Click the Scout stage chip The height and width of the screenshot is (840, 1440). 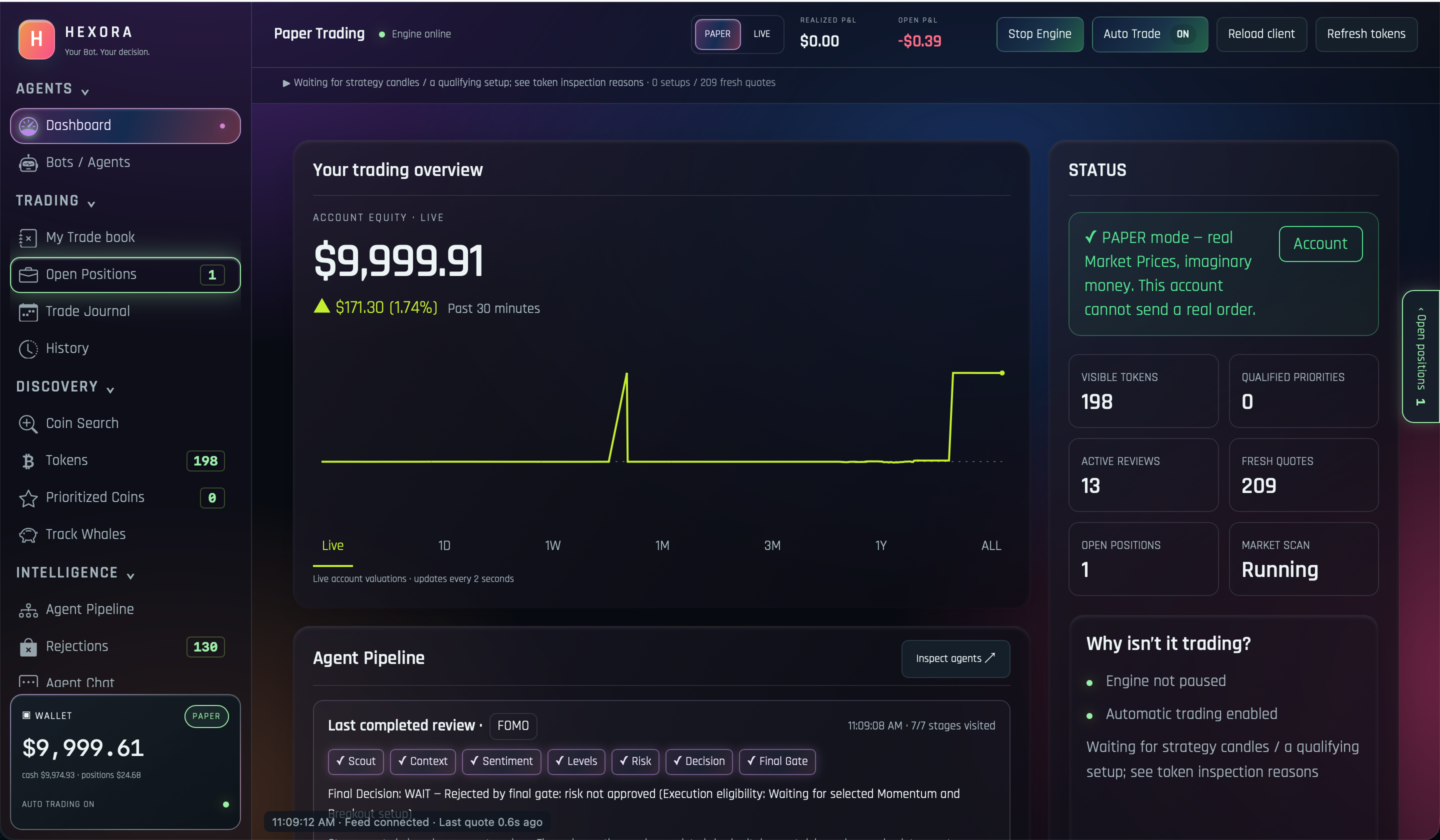click(x=355, y=761)
